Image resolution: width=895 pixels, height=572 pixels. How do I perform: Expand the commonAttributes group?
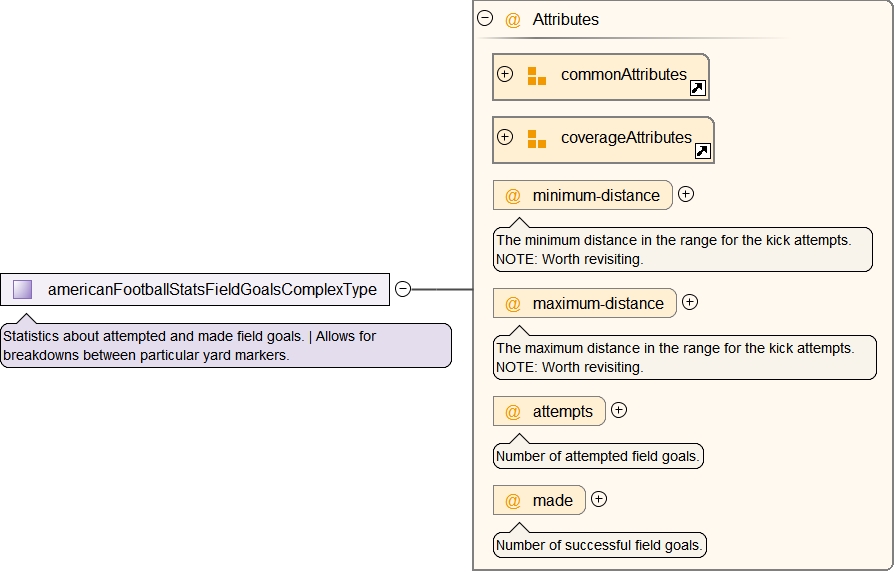505,74
